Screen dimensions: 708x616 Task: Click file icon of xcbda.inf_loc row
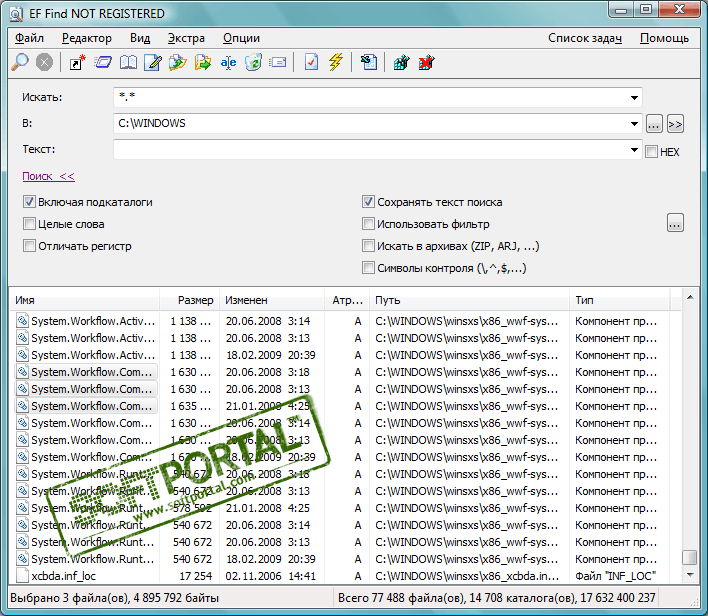click(x=22, y=576)
